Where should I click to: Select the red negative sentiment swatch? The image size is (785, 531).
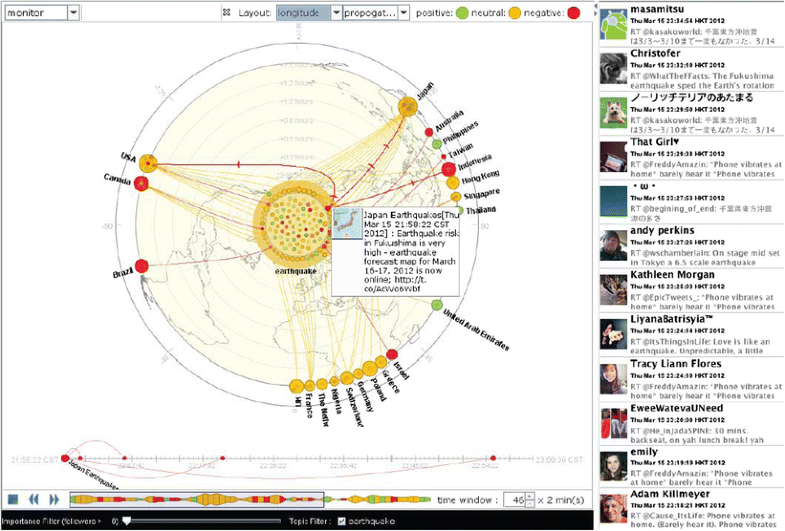point(574,13)
